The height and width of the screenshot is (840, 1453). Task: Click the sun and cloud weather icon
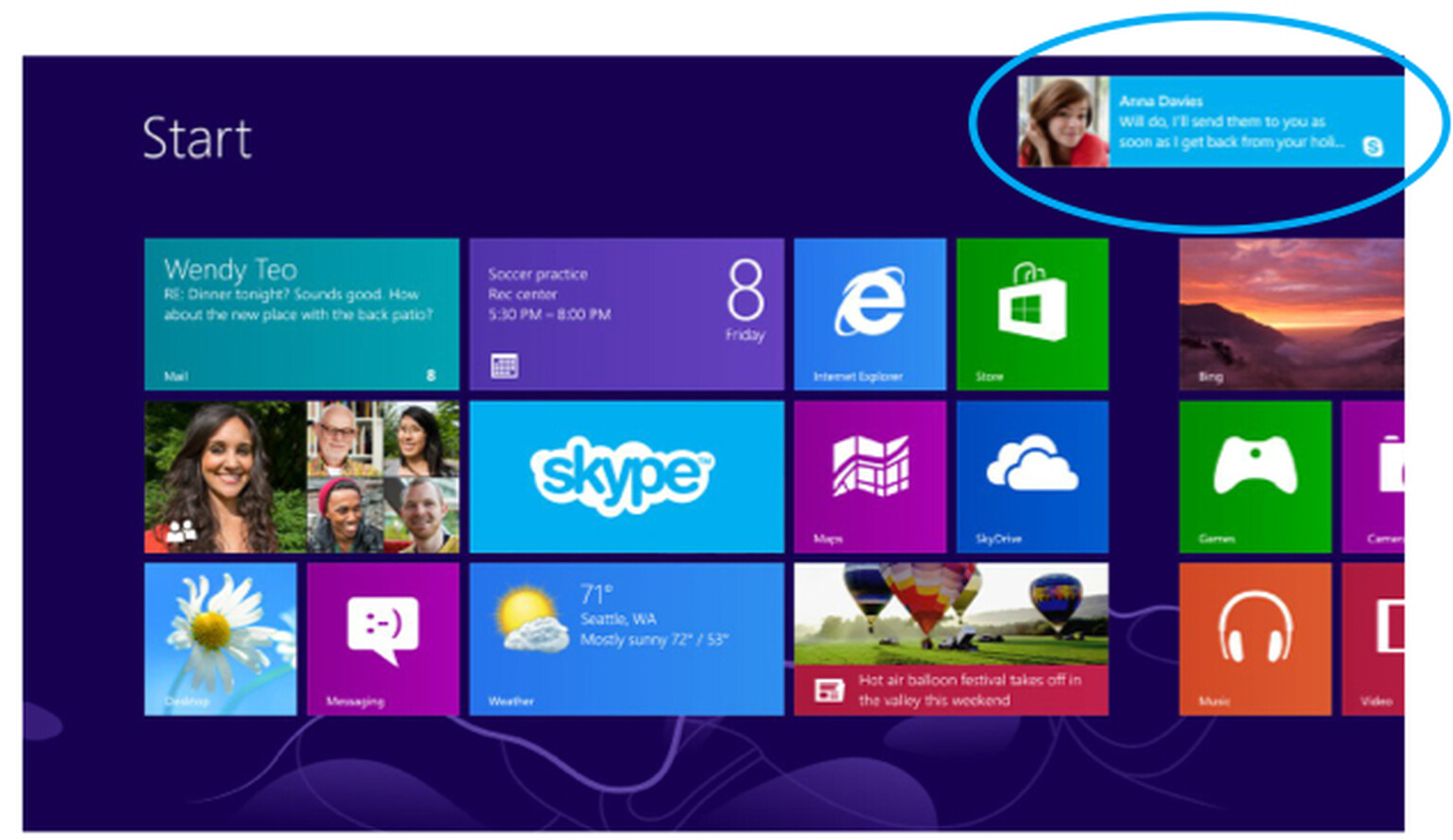[531, 619]
